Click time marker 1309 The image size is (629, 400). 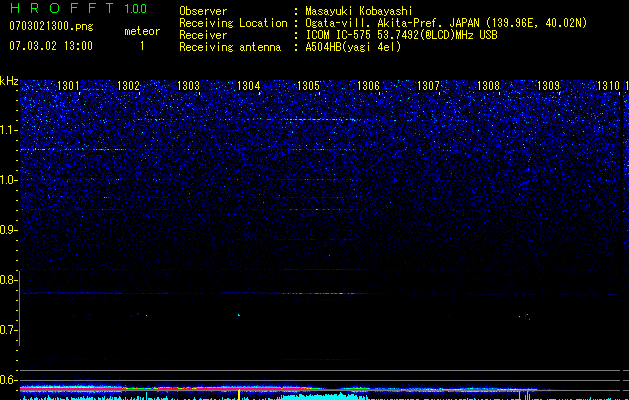coord(548,86)
